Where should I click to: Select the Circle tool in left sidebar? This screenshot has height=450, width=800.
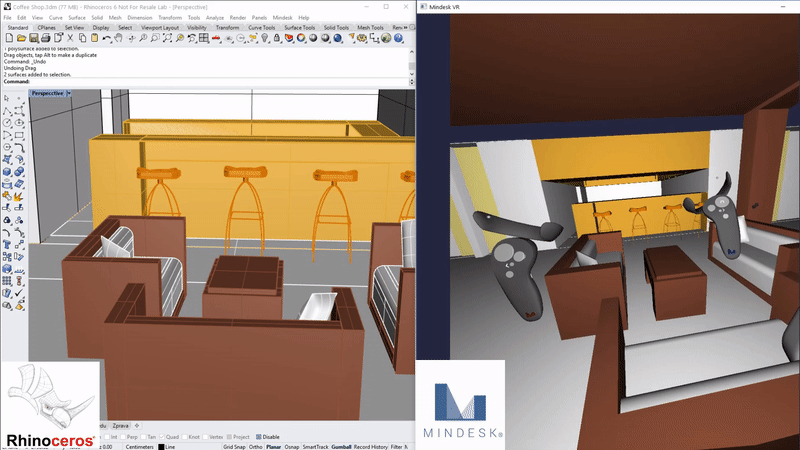coord(7,123)
